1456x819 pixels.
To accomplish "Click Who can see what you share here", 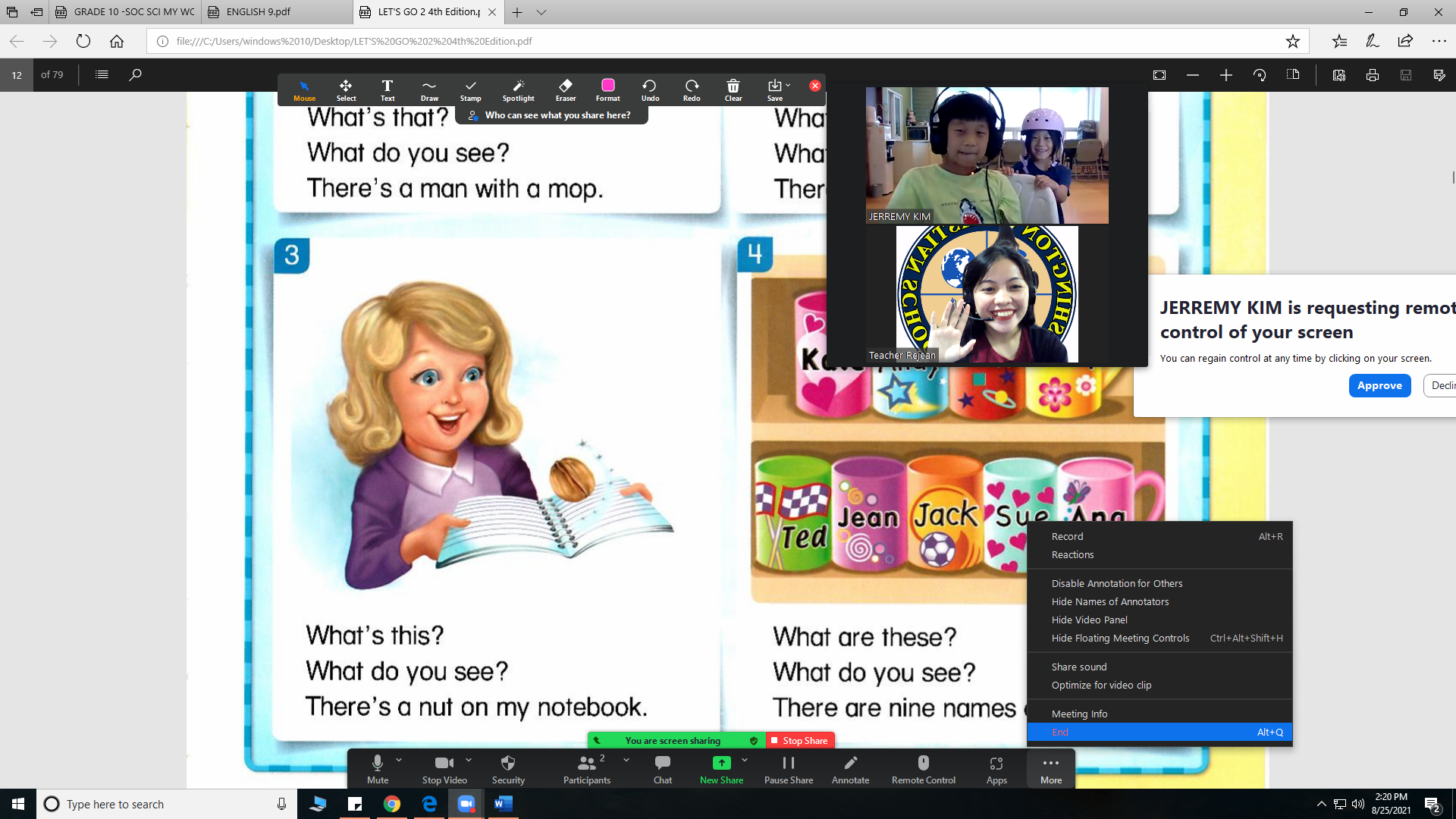I will [x=552, y=115].
